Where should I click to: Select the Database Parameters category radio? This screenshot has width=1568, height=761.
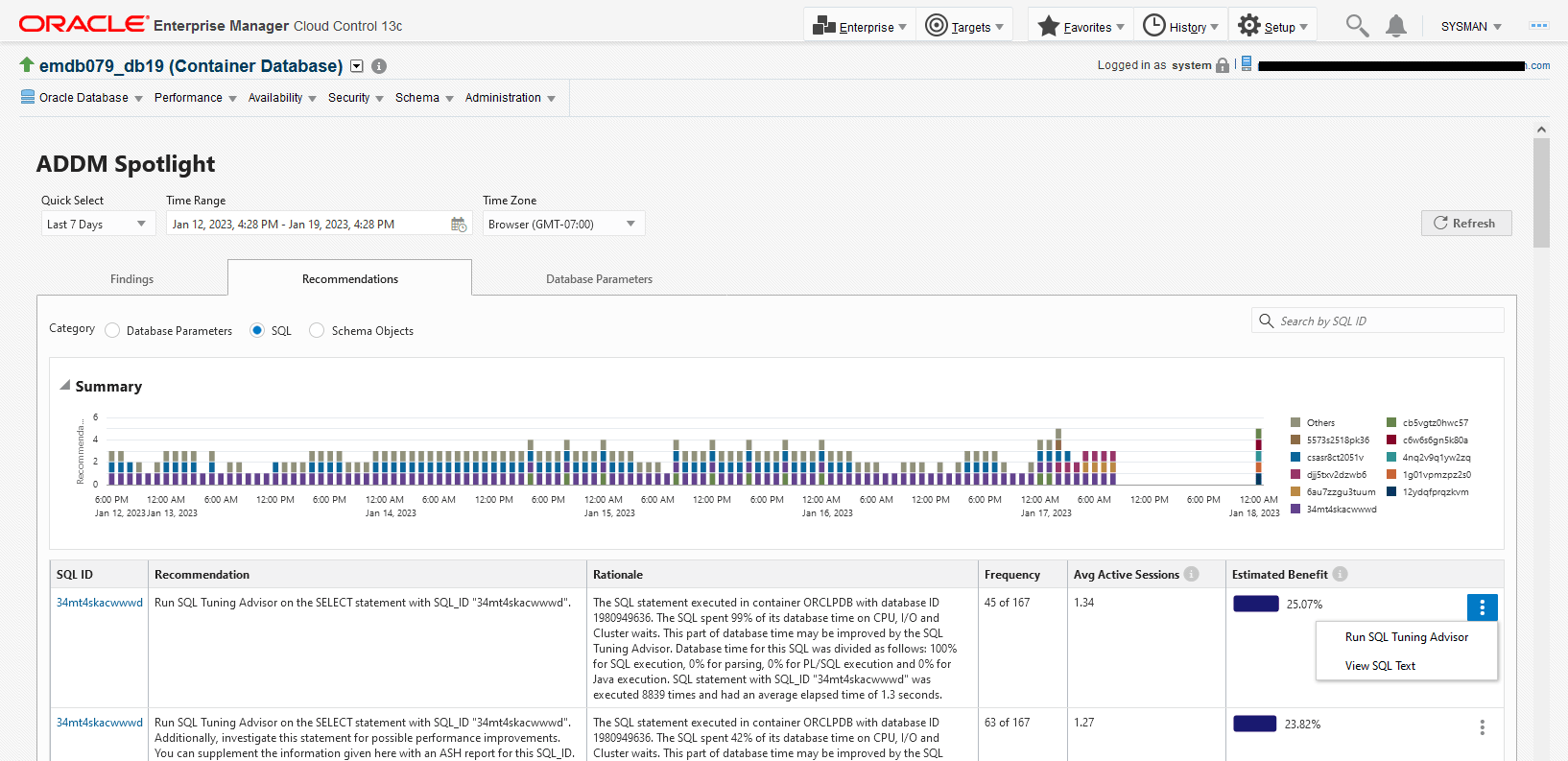112,330
